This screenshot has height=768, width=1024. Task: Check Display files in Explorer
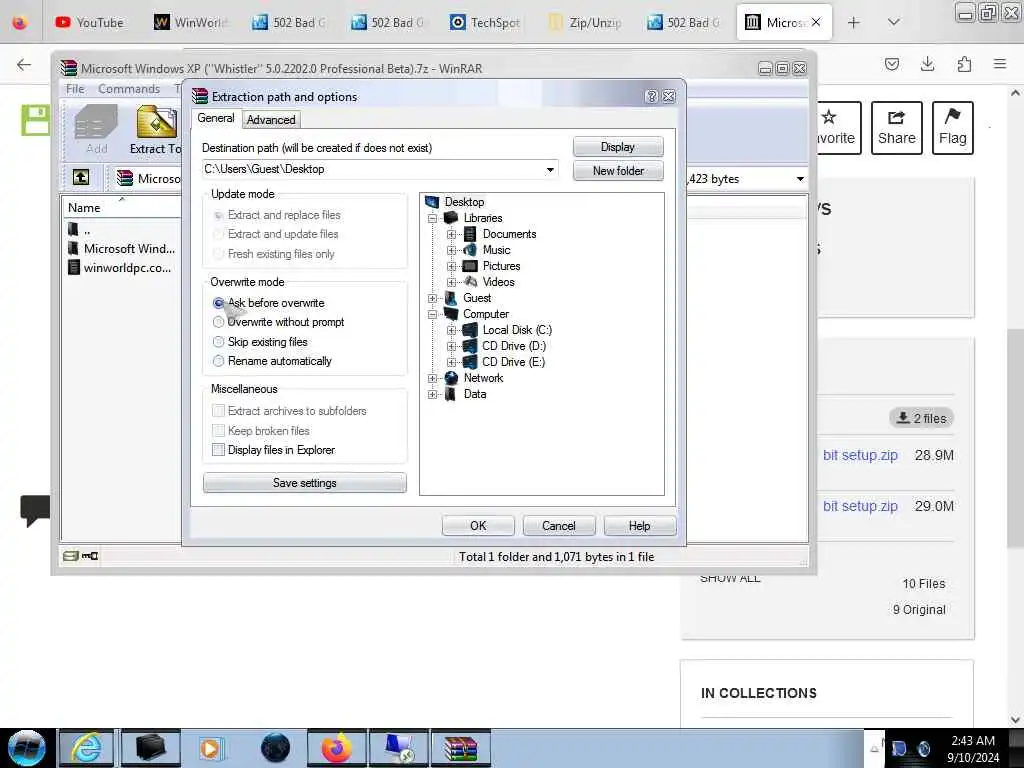tap(218, 449)
